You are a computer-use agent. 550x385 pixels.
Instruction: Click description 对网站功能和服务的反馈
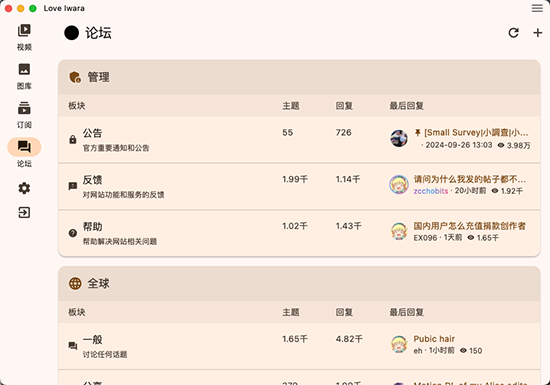[x=123, y=195]
